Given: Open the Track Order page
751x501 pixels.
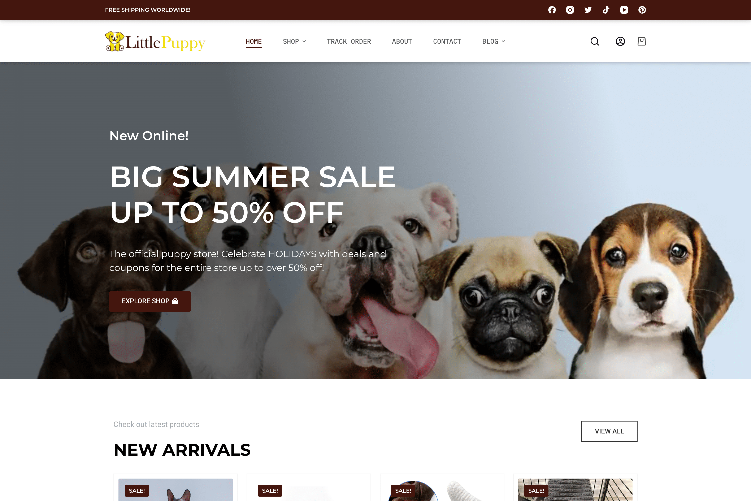Looking at the screenshot, I should (x=349, y=41).
